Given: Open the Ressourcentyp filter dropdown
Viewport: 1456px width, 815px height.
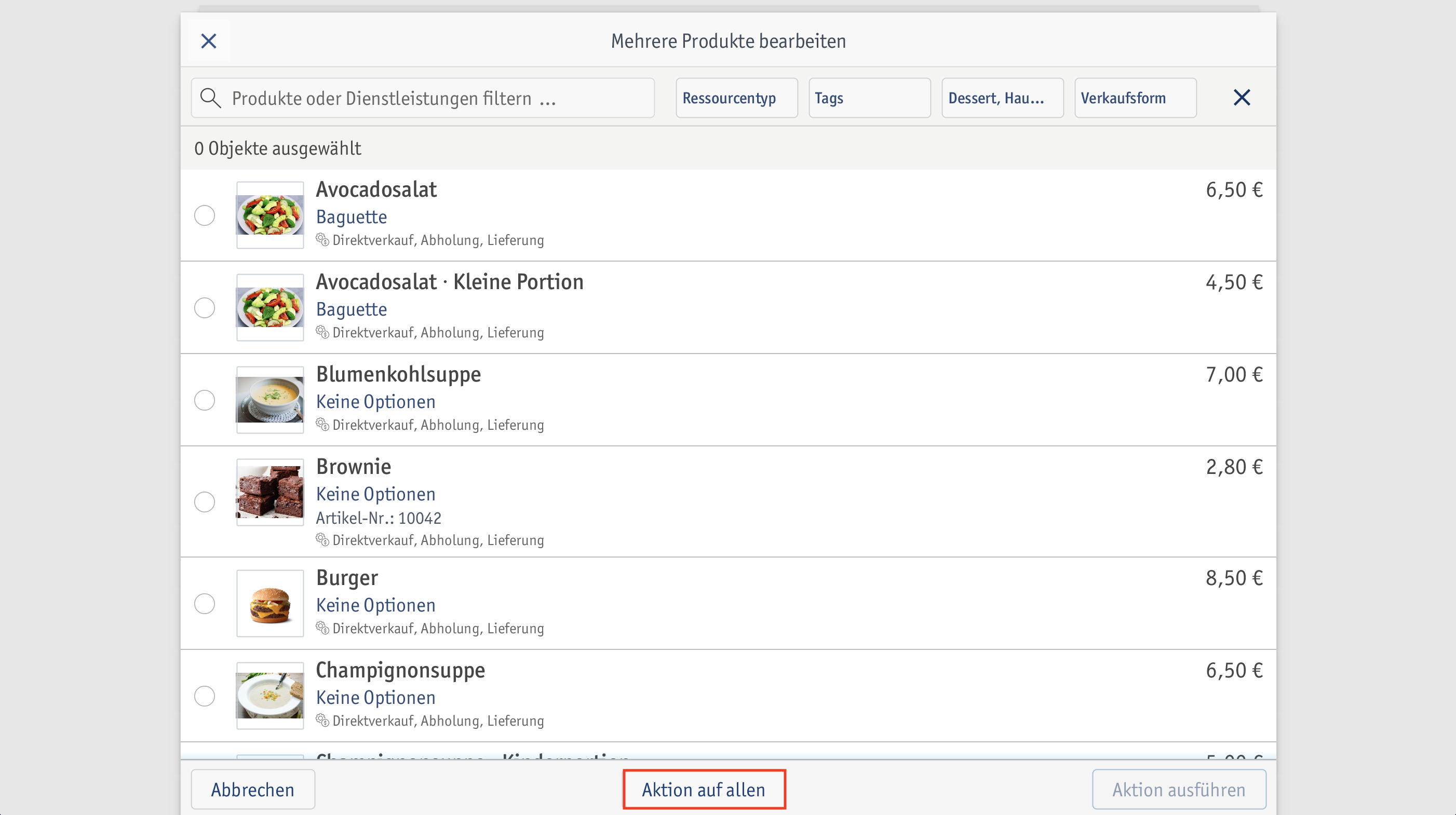Looking at the screenshot, I should tap(736, 98).
